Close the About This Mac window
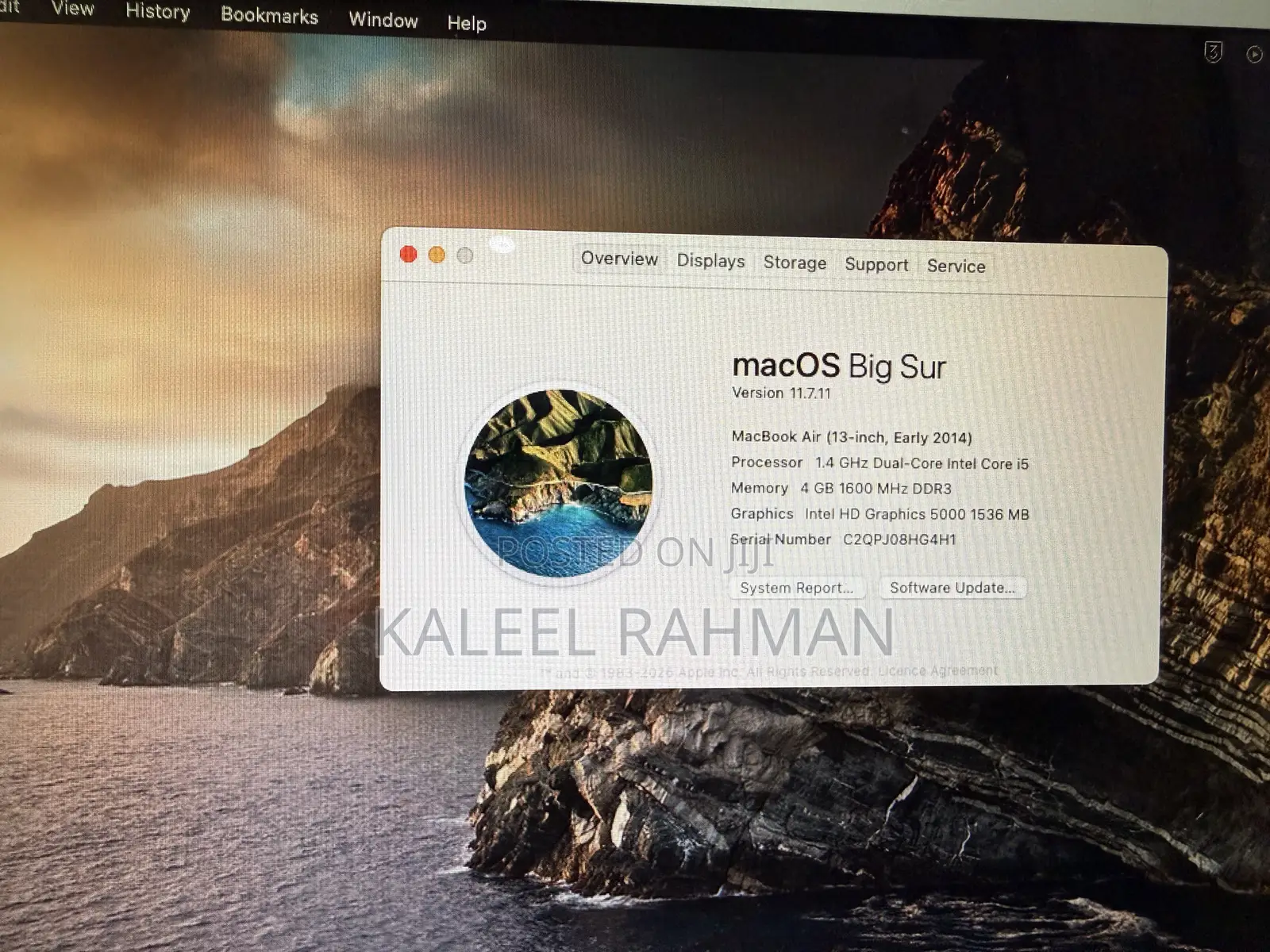Image resolution: width=1270 pixels, height=952 pixels. coord(408,254)
